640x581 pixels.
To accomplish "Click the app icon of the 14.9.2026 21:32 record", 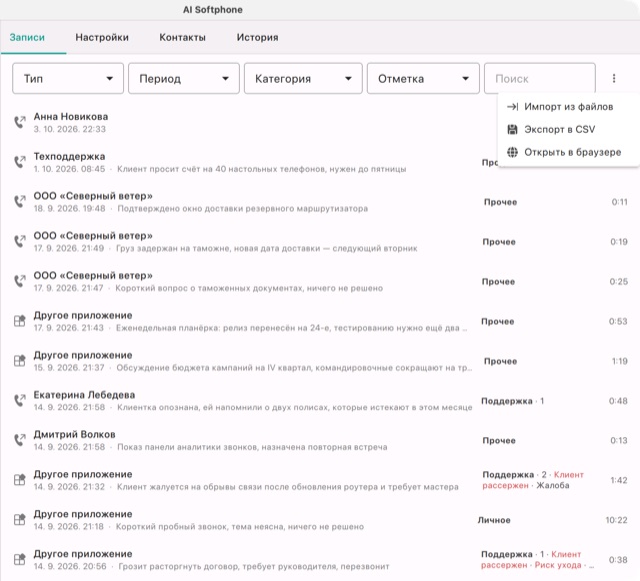I will 20,480.
